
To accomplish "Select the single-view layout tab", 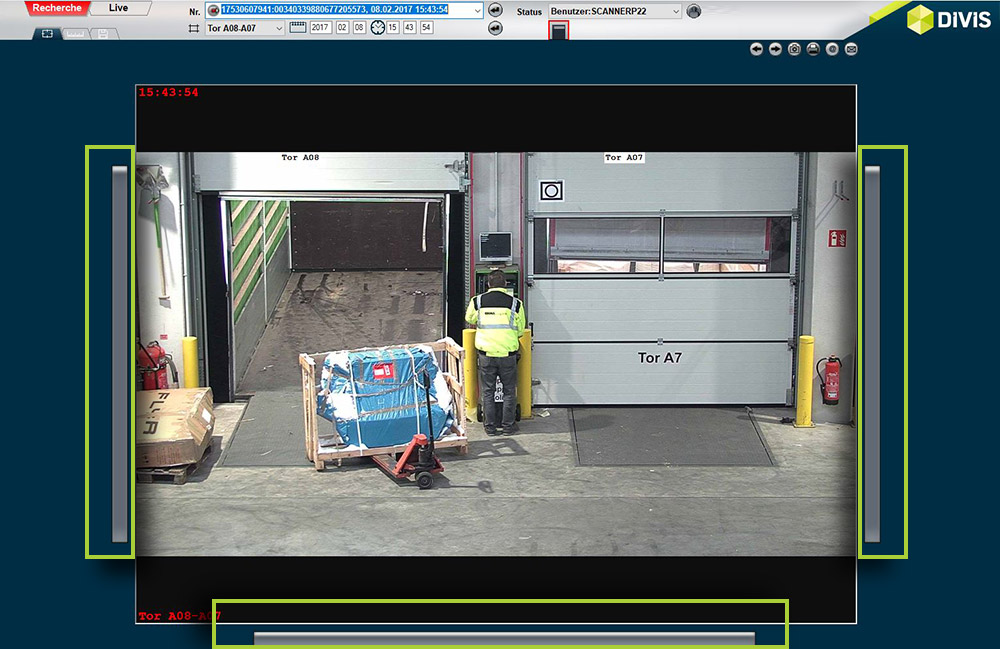I will (47, 33).
